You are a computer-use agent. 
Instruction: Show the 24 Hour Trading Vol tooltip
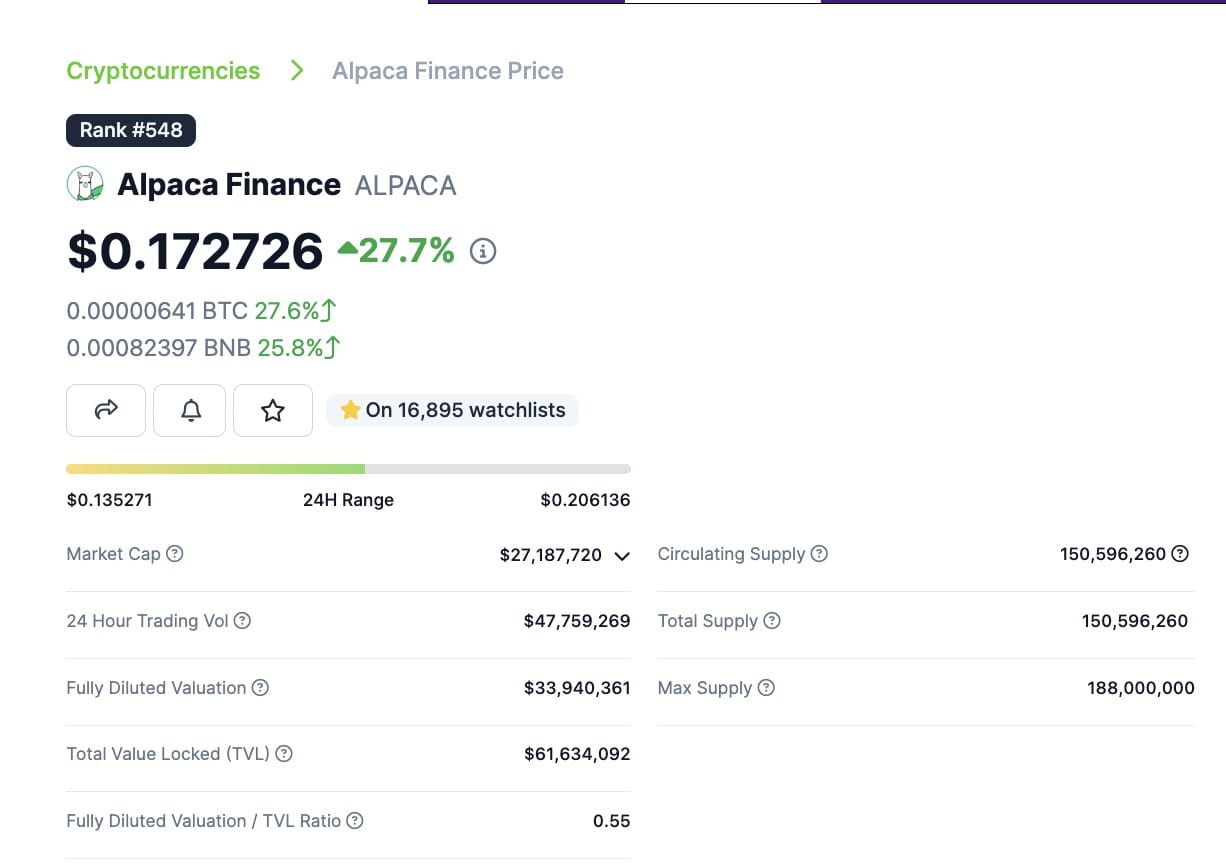pyautogui.click(x=243, y=620)
